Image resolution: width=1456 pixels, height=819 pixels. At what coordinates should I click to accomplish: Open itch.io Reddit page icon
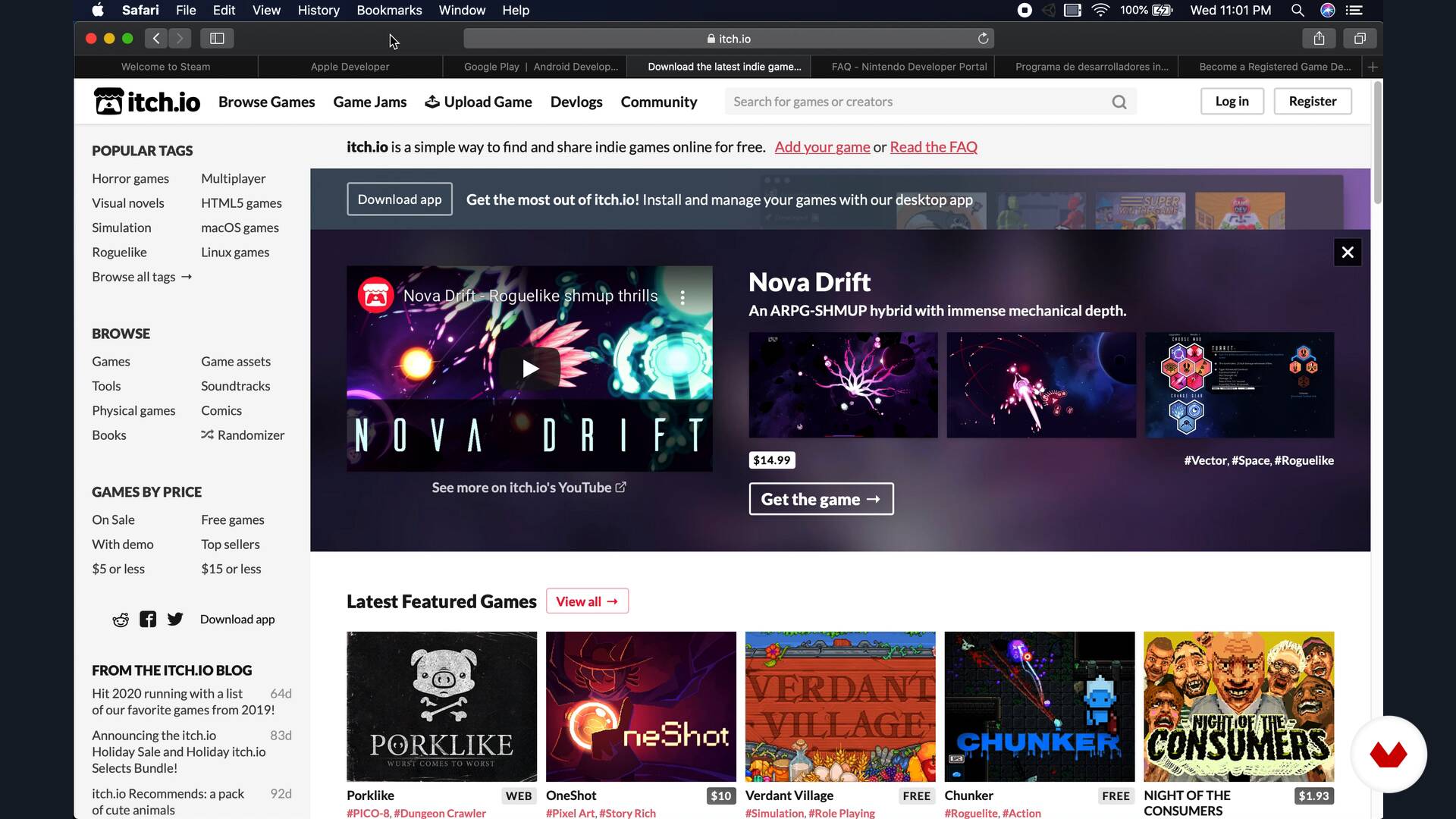coord(121,620)
